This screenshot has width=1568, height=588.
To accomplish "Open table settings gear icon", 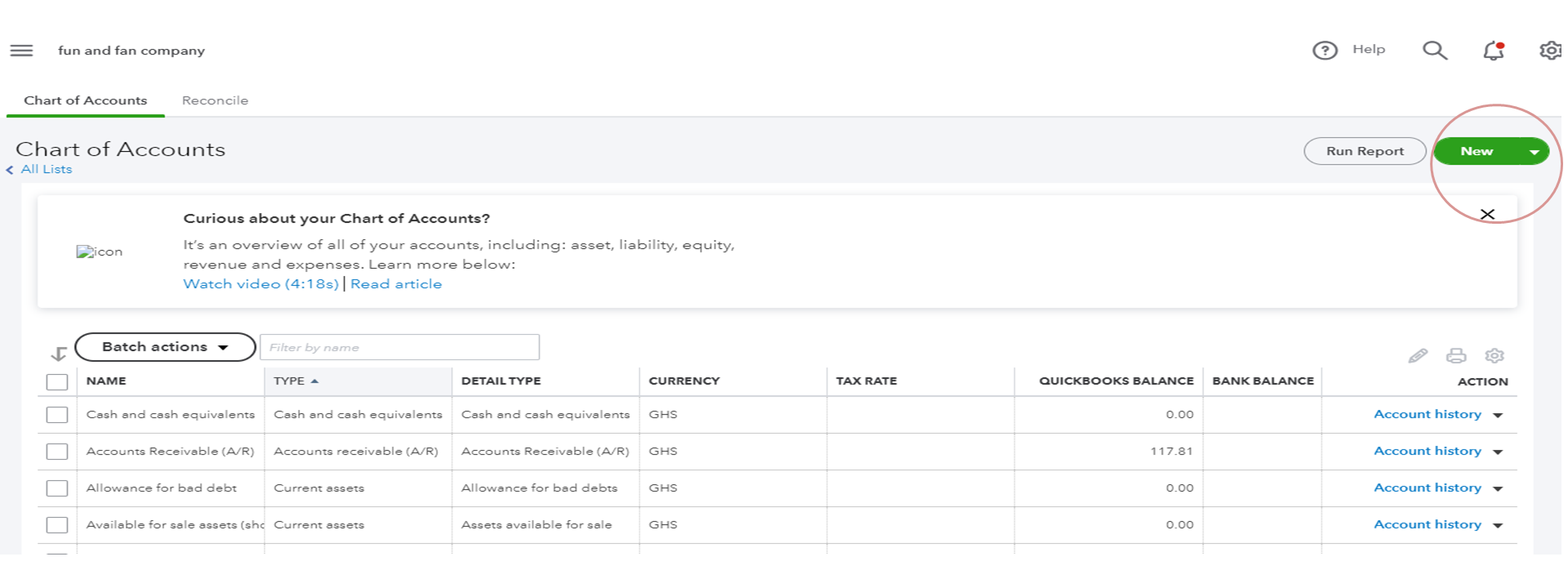I will coord(1494,355).
